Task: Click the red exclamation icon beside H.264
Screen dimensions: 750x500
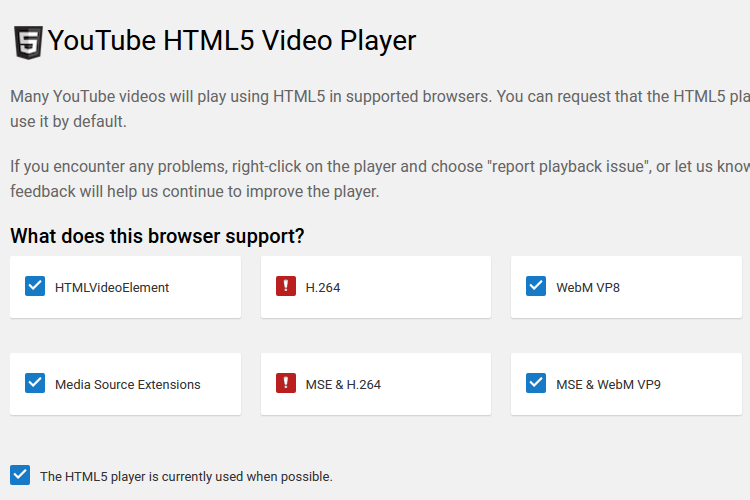Action: (x=286, y=286)
